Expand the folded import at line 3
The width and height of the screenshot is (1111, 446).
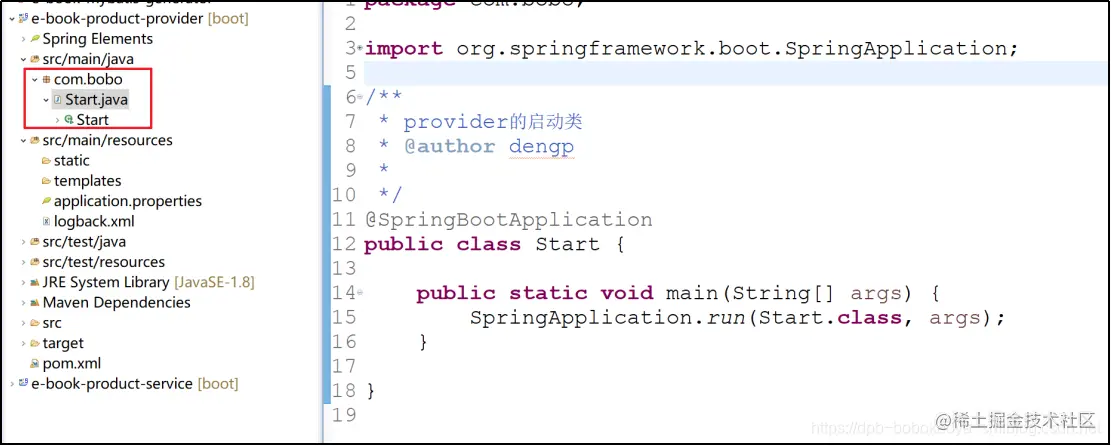360,48
